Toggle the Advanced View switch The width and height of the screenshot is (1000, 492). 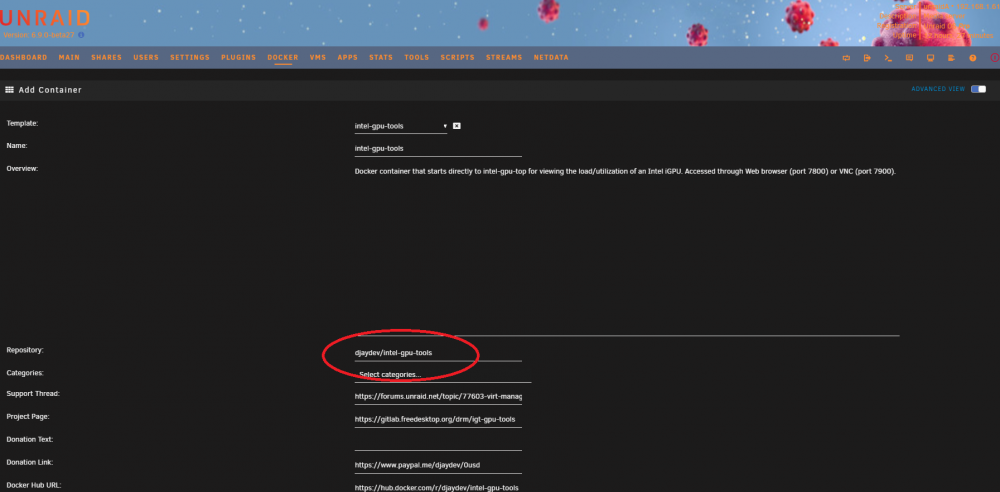[x=978, y=89]
